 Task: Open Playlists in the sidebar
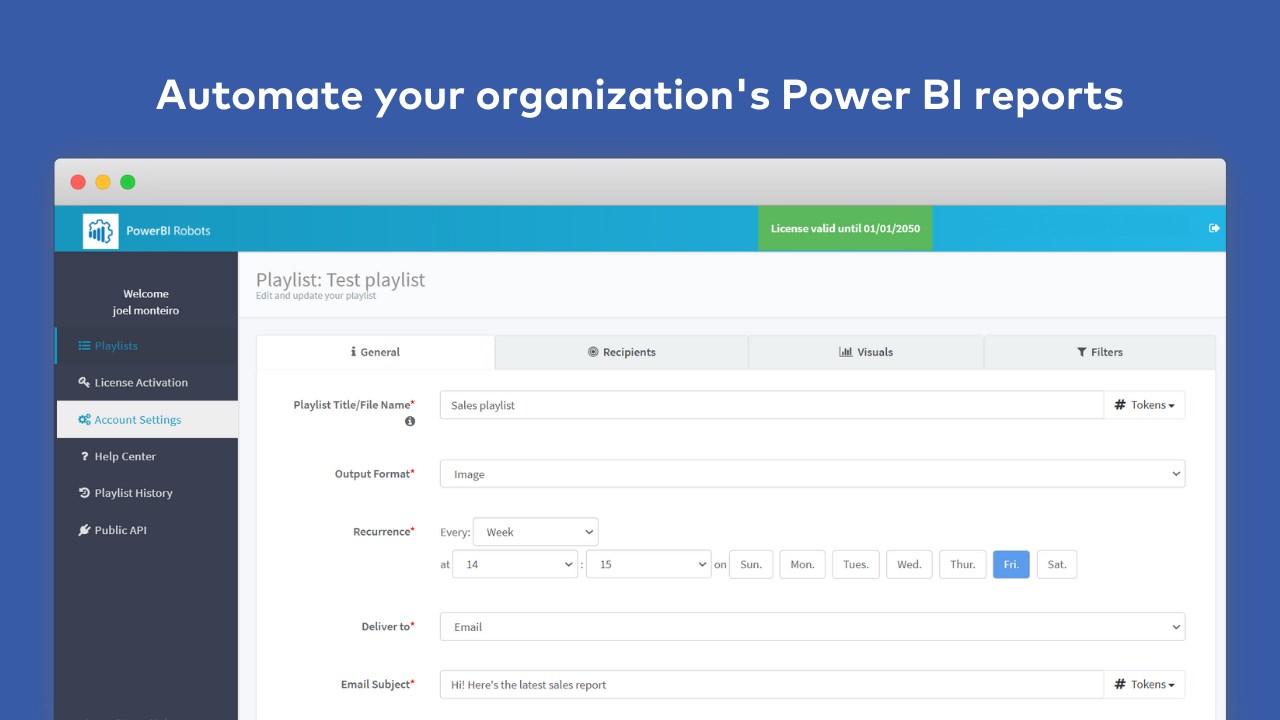point(147,346)
